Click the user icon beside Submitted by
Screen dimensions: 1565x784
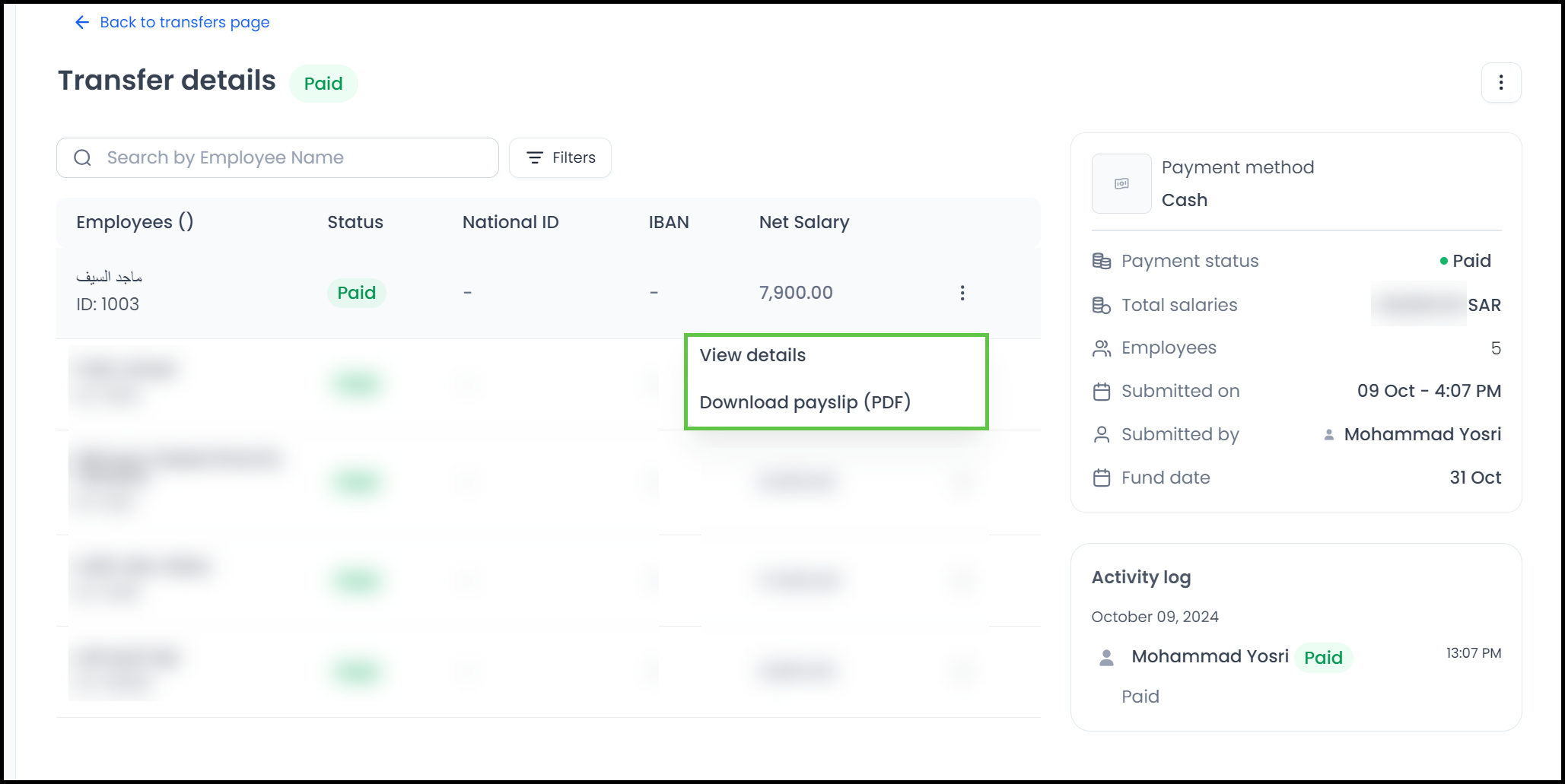point(1101,434)
